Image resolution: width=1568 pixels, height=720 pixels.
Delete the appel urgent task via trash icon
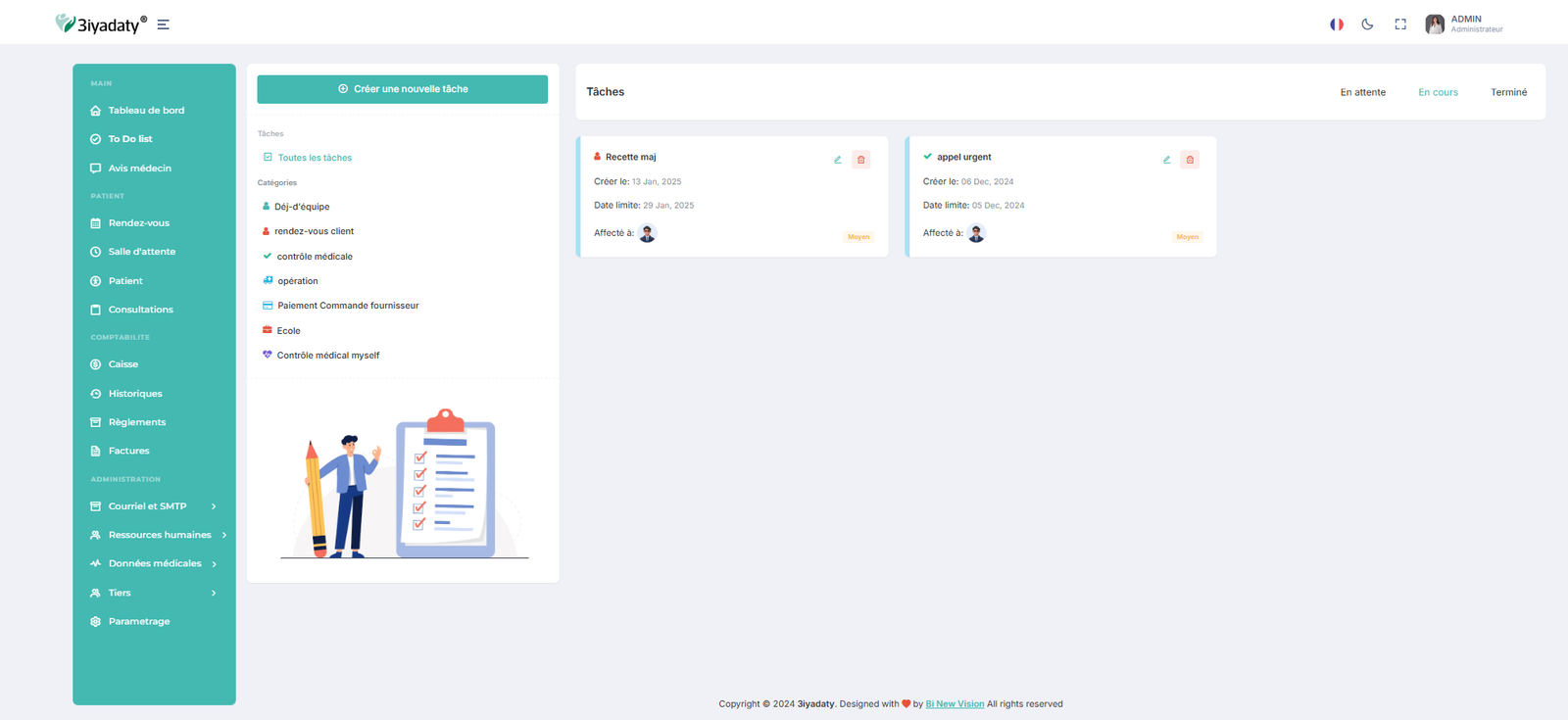click(1190, 160)
